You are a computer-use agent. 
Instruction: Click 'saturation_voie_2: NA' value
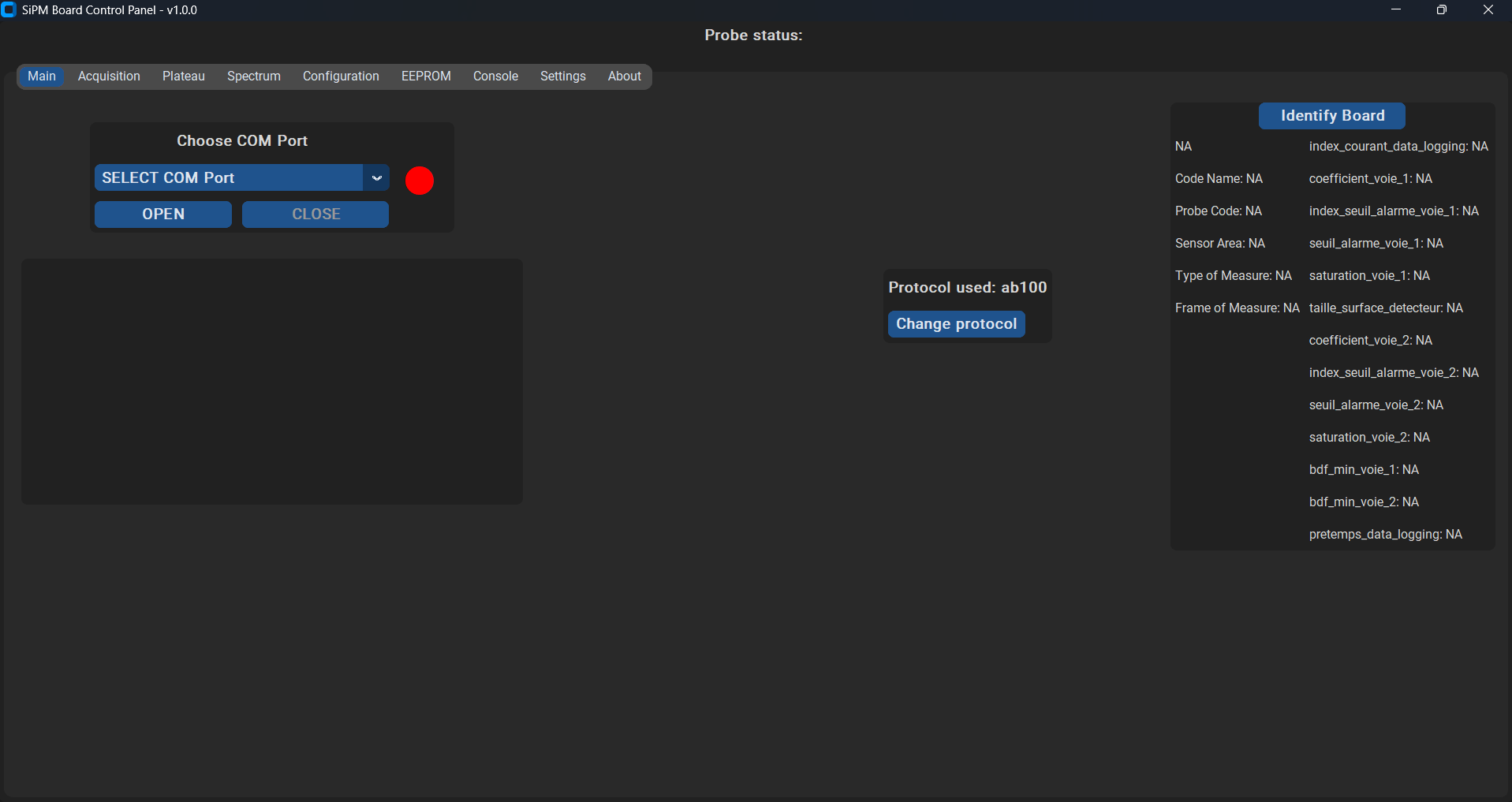click(x=1369, y=438)
